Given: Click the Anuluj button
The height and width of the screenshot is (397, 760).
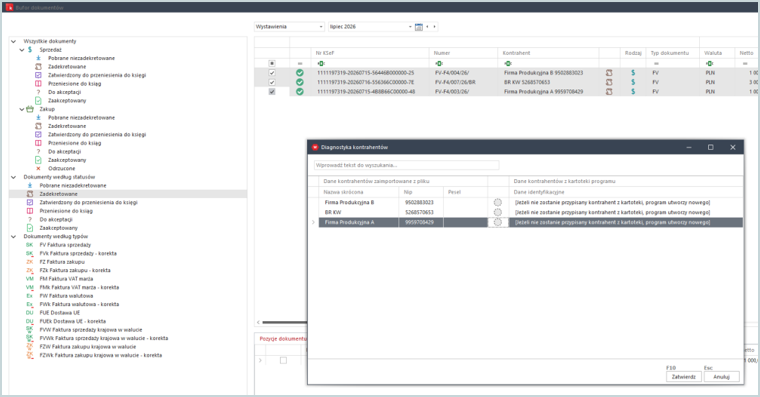Looking at the screenshot, I should point(721,377).
